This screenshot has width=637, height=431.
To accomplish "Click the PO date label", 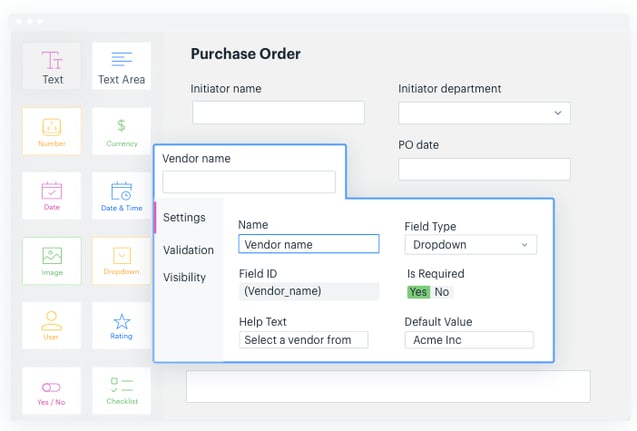I will click(x=418, y=145).
